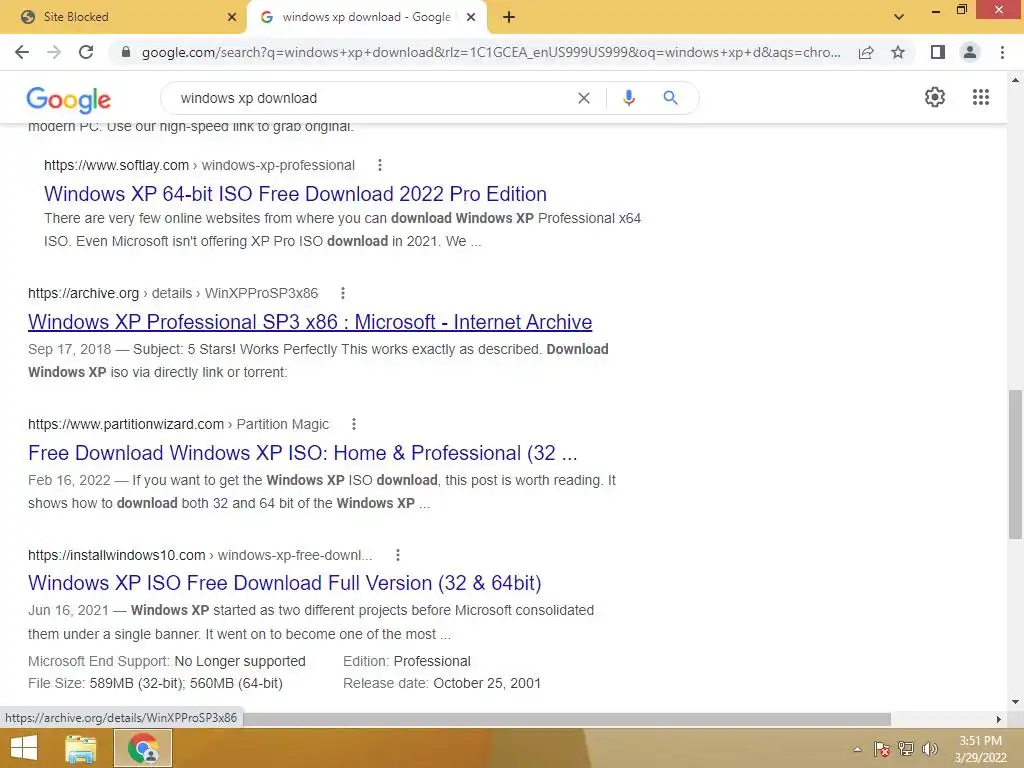
Task: Open options for partitionwizard.com result
Action: [354, 424]
